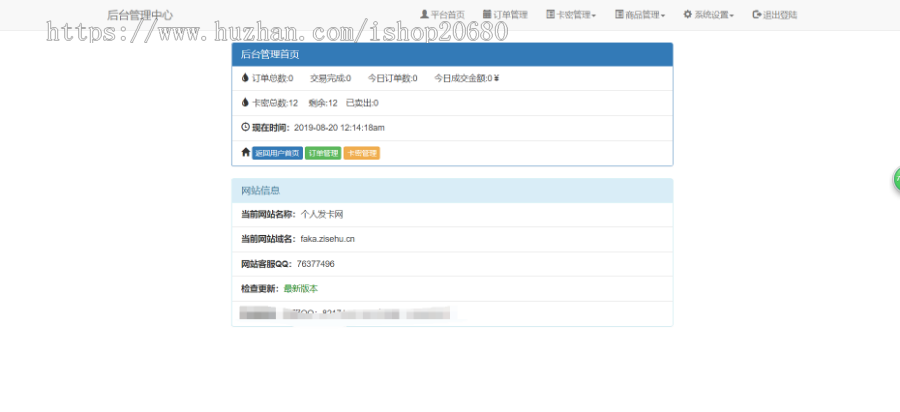
Task: Click the 后台管理中心 brand title
Action: 139,15
